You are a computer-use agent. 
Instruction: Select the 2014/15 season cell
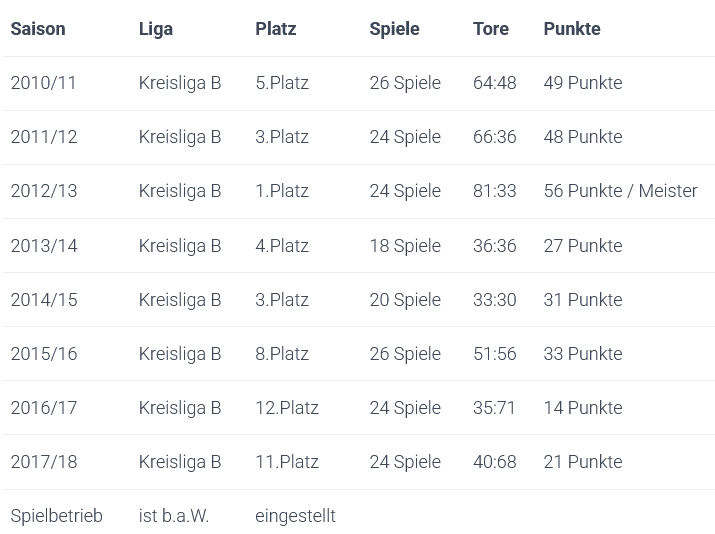pyautogui.click(x=43, y=300)
